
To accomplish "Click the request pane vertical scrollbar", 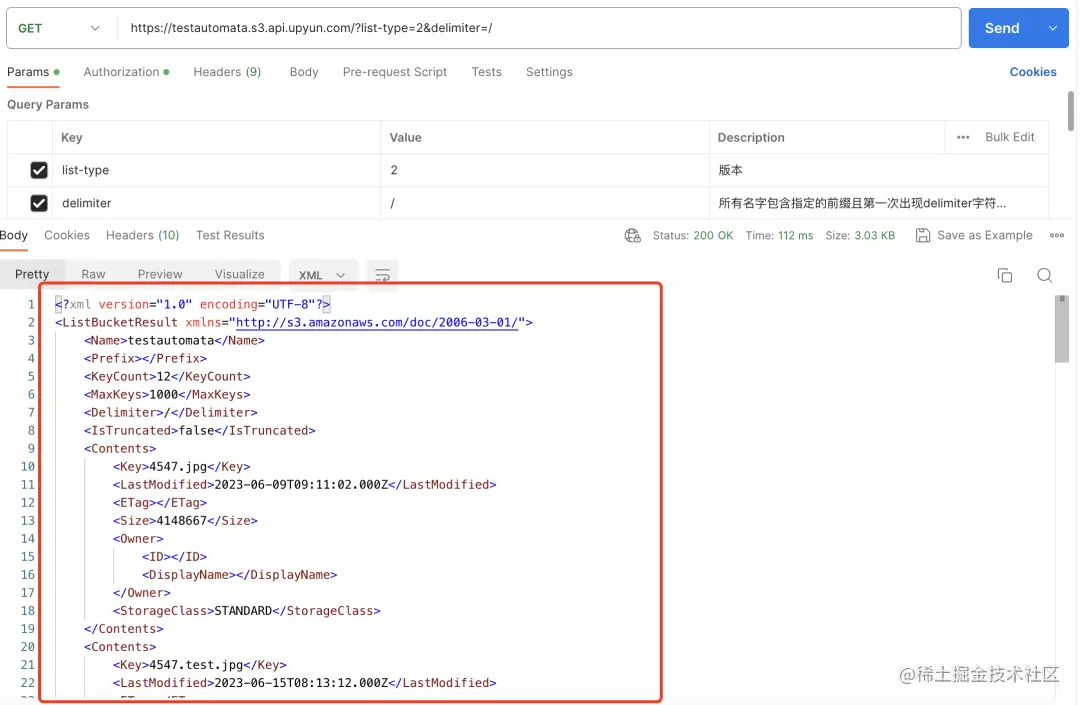I will coord(1070,111).
